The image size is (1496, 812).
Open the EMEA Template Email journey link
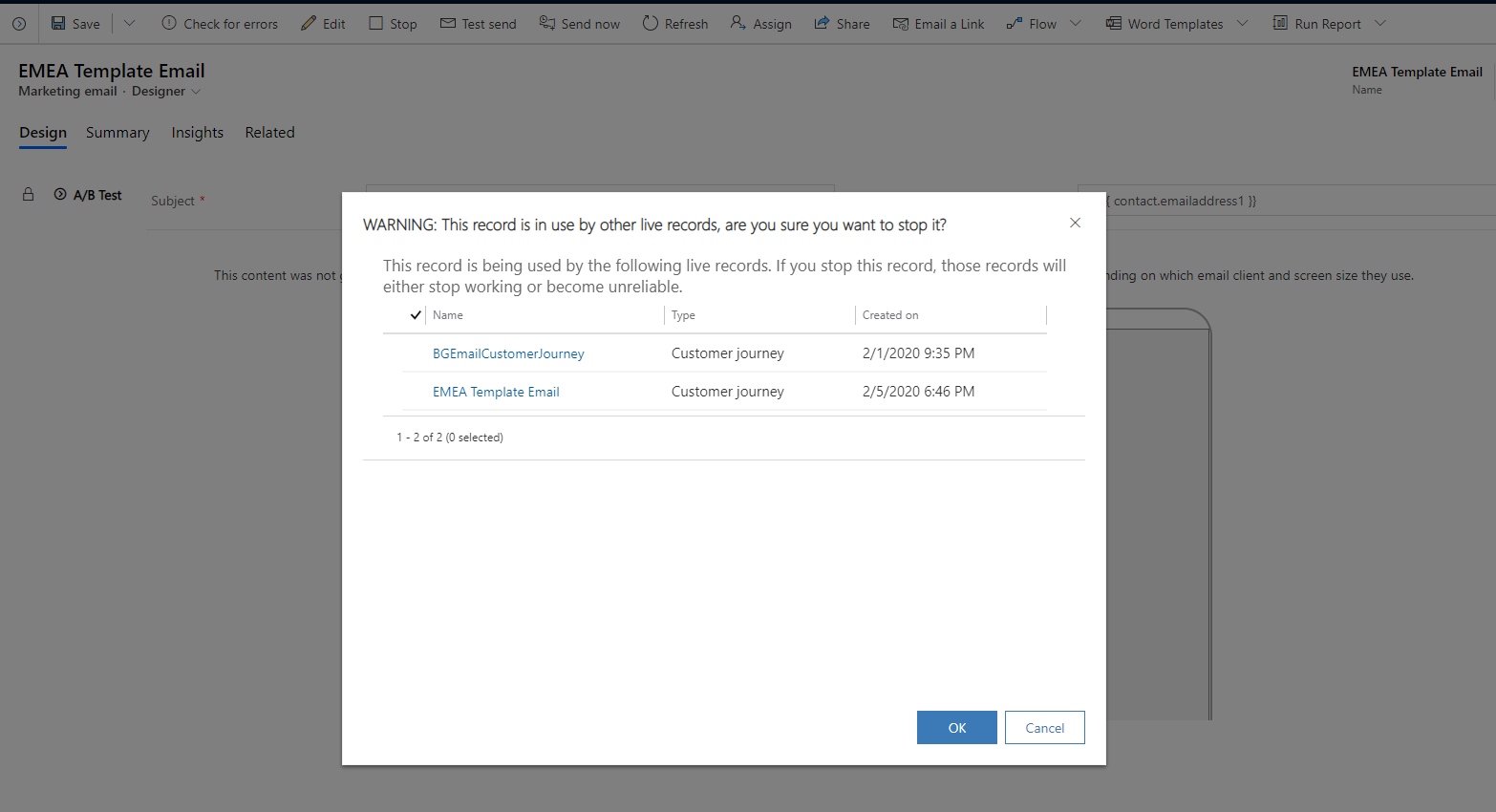496,392
